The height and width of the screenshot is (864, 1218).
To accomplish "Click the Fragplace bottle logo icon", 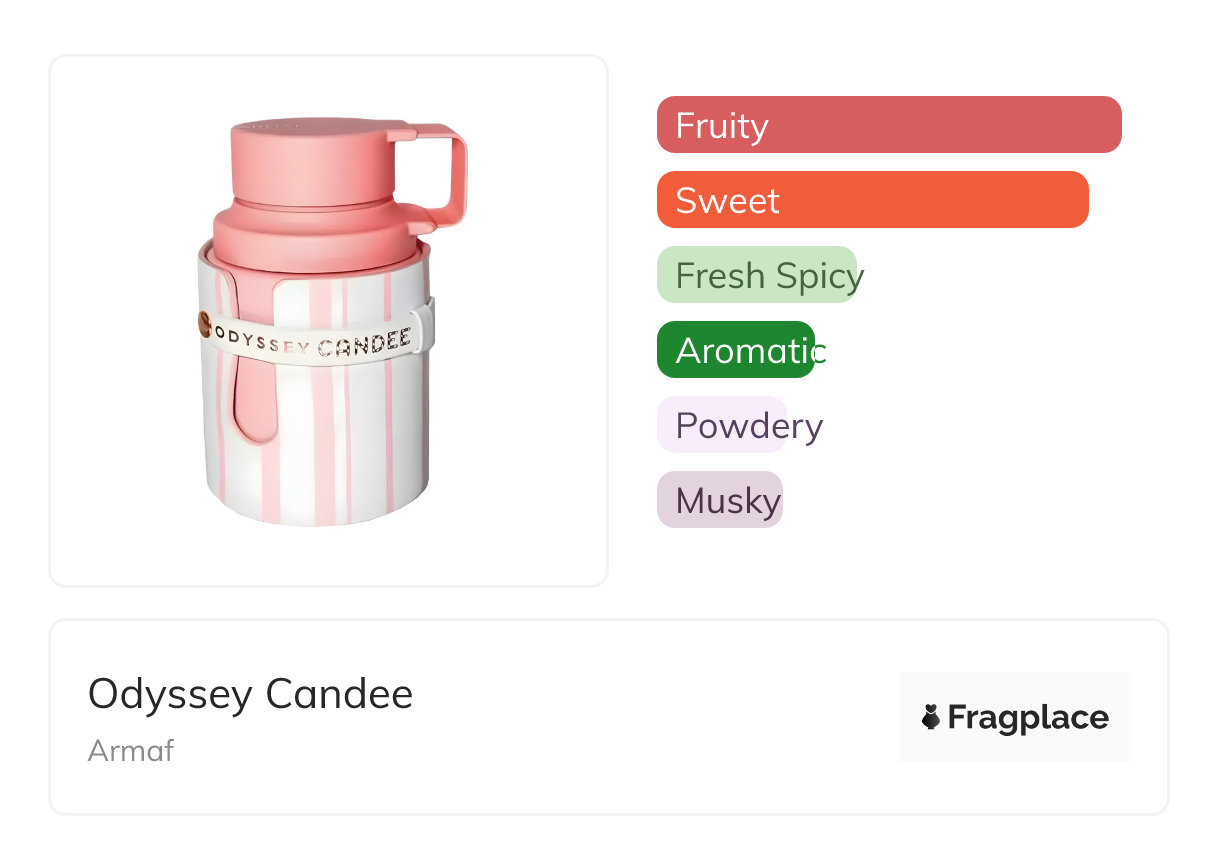I will pyautogui.click(x=931, y=717).
